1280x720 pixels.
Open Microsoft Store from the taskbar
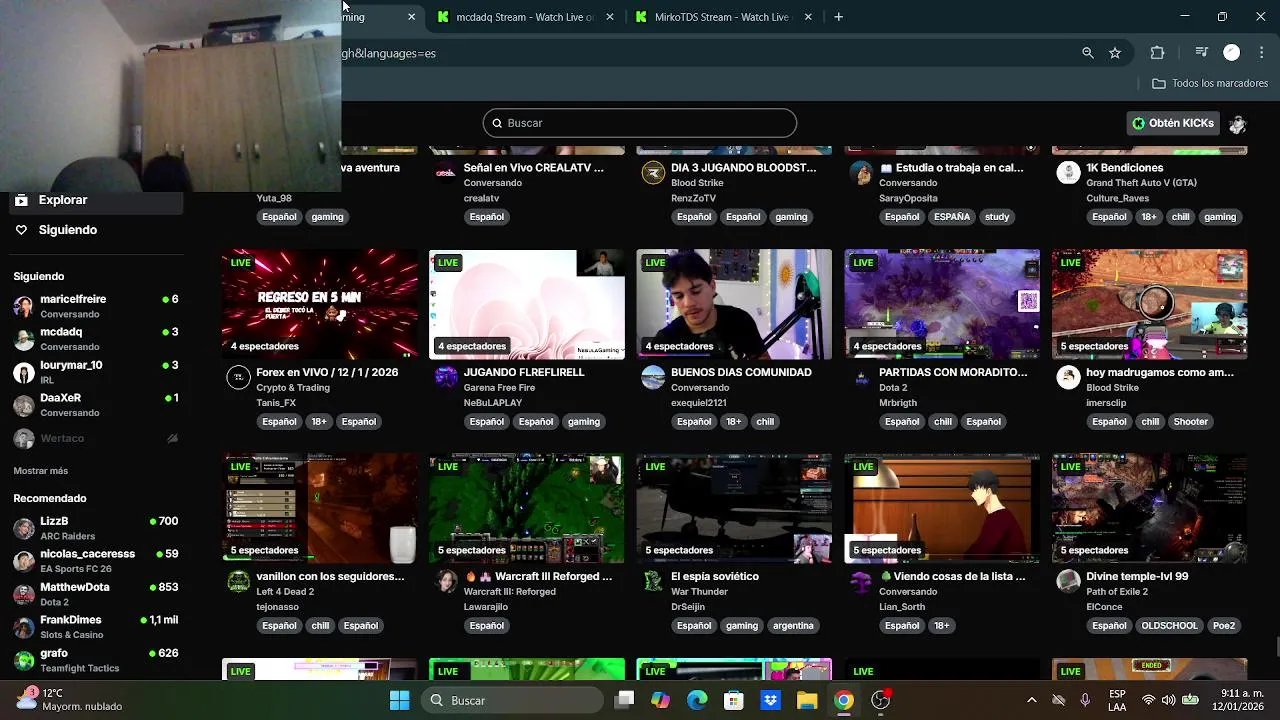point(734,701)
